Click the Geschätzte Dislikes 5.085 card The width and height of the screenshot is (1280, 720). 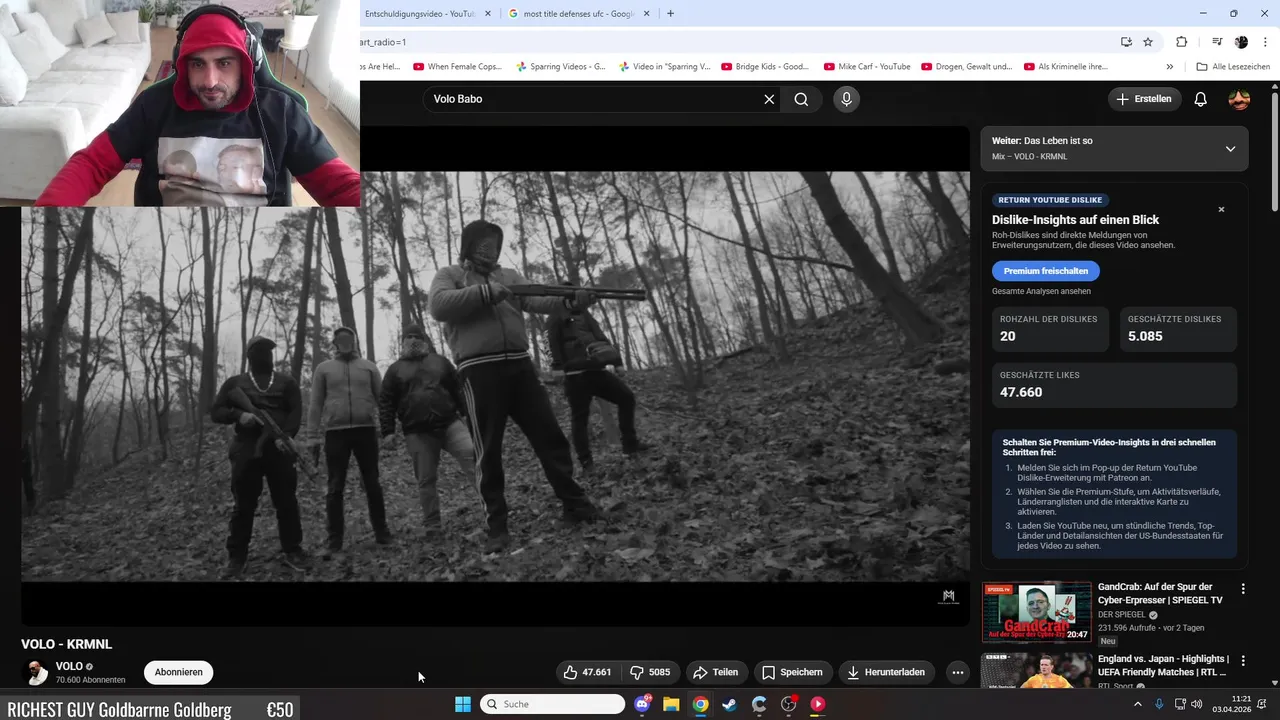(1178, 329)
